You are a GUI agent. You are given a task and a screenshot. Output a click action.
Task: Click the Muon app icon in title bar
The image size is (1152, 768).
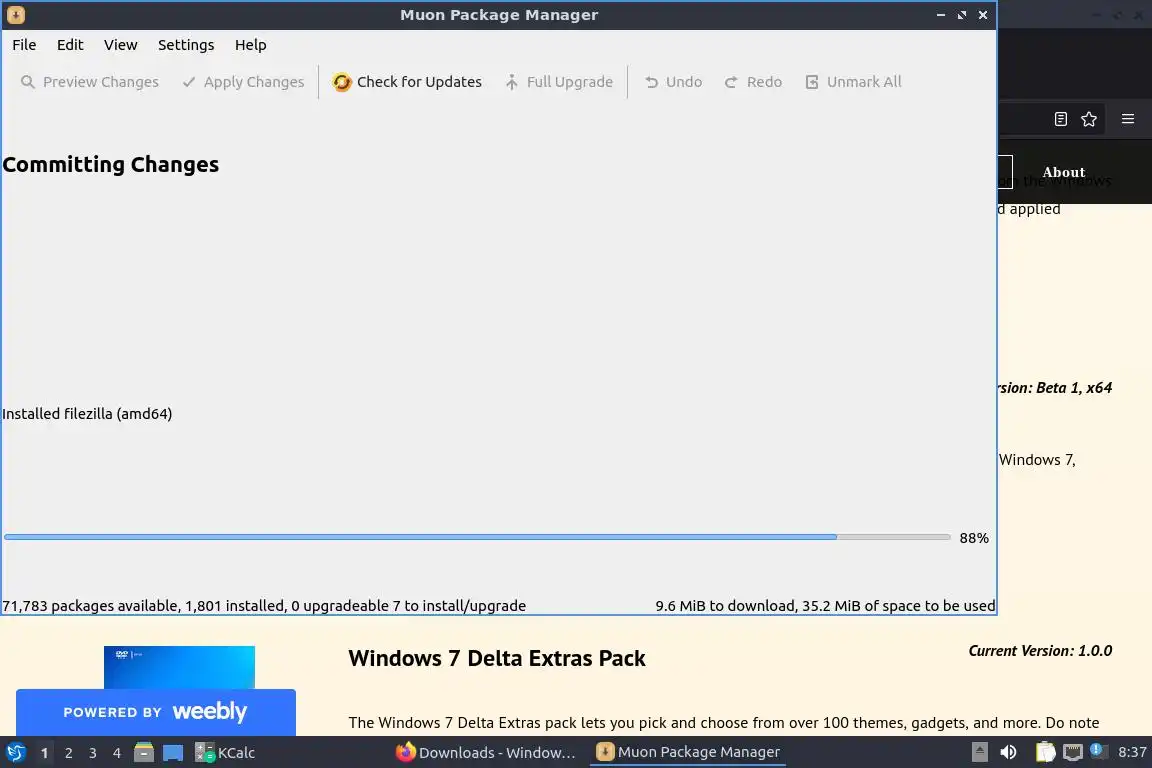click(15, 15)
